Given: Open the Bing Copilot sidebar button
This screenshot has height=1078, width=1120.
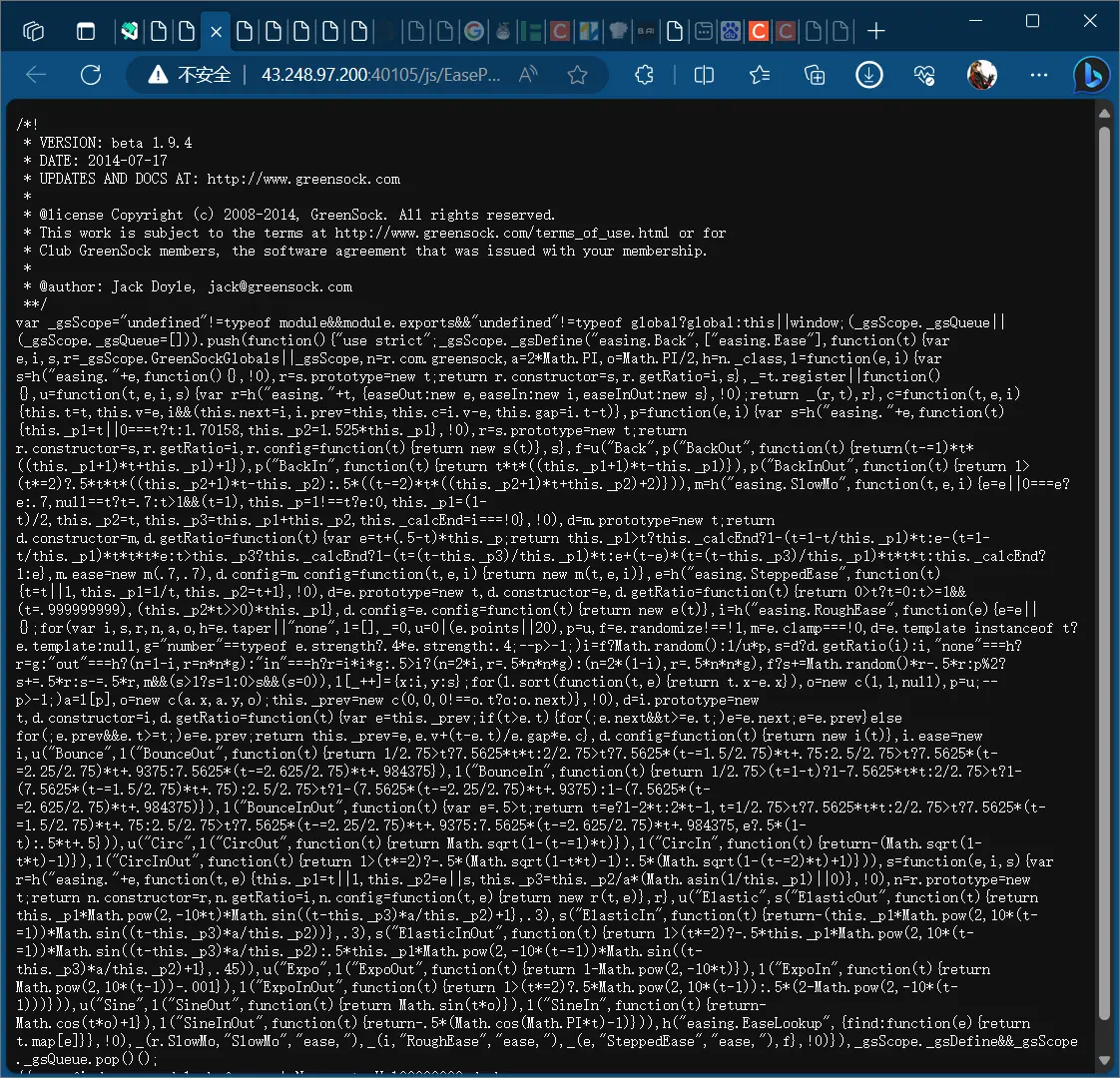Looking at the screenshot, I should coord(1091,75).
